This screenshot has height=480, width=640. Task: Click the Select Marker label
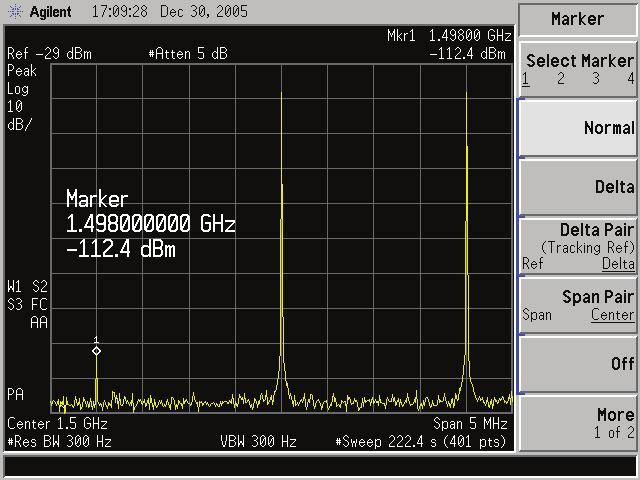point(580,61)
